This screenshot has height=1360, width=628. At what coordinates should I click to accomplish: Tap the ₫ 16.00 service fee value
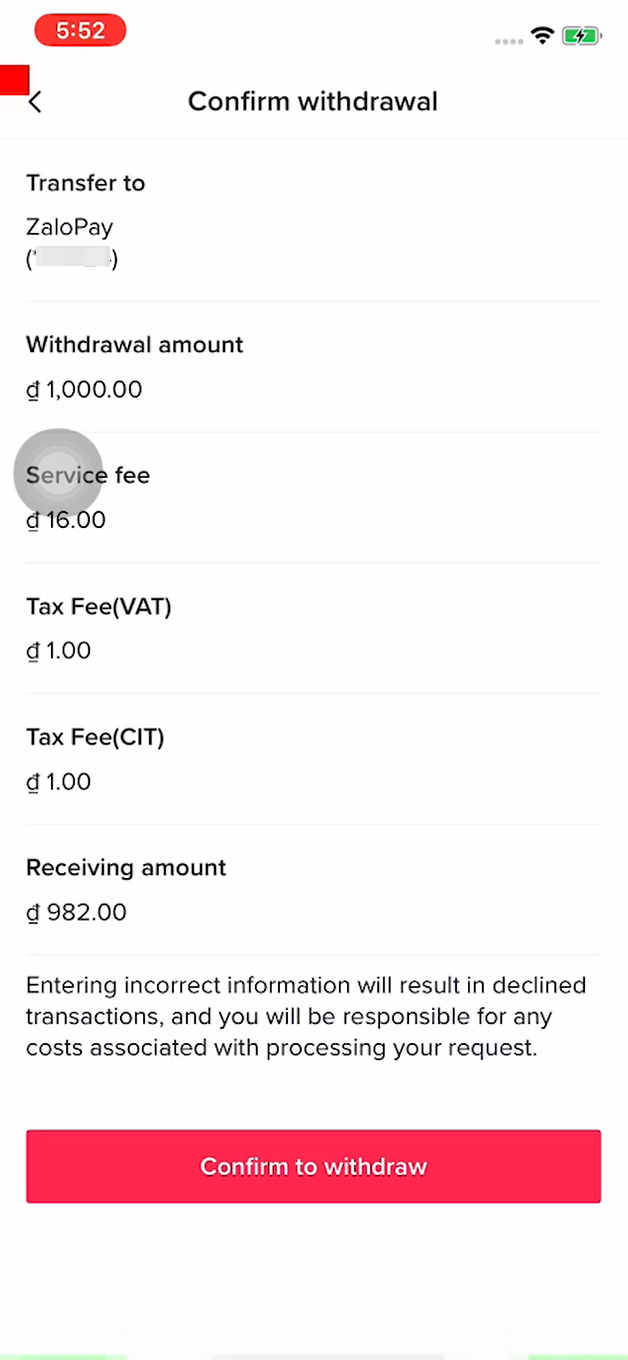[x=66, y=520]
